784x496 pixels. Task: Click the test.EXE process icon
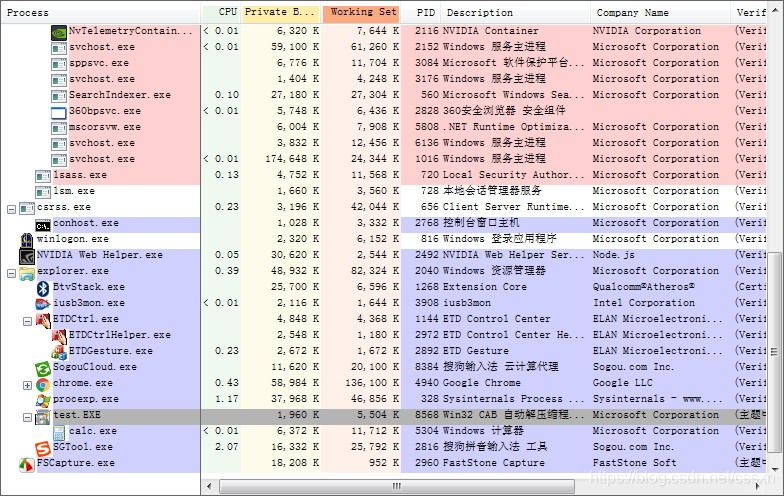click(43, 417)
